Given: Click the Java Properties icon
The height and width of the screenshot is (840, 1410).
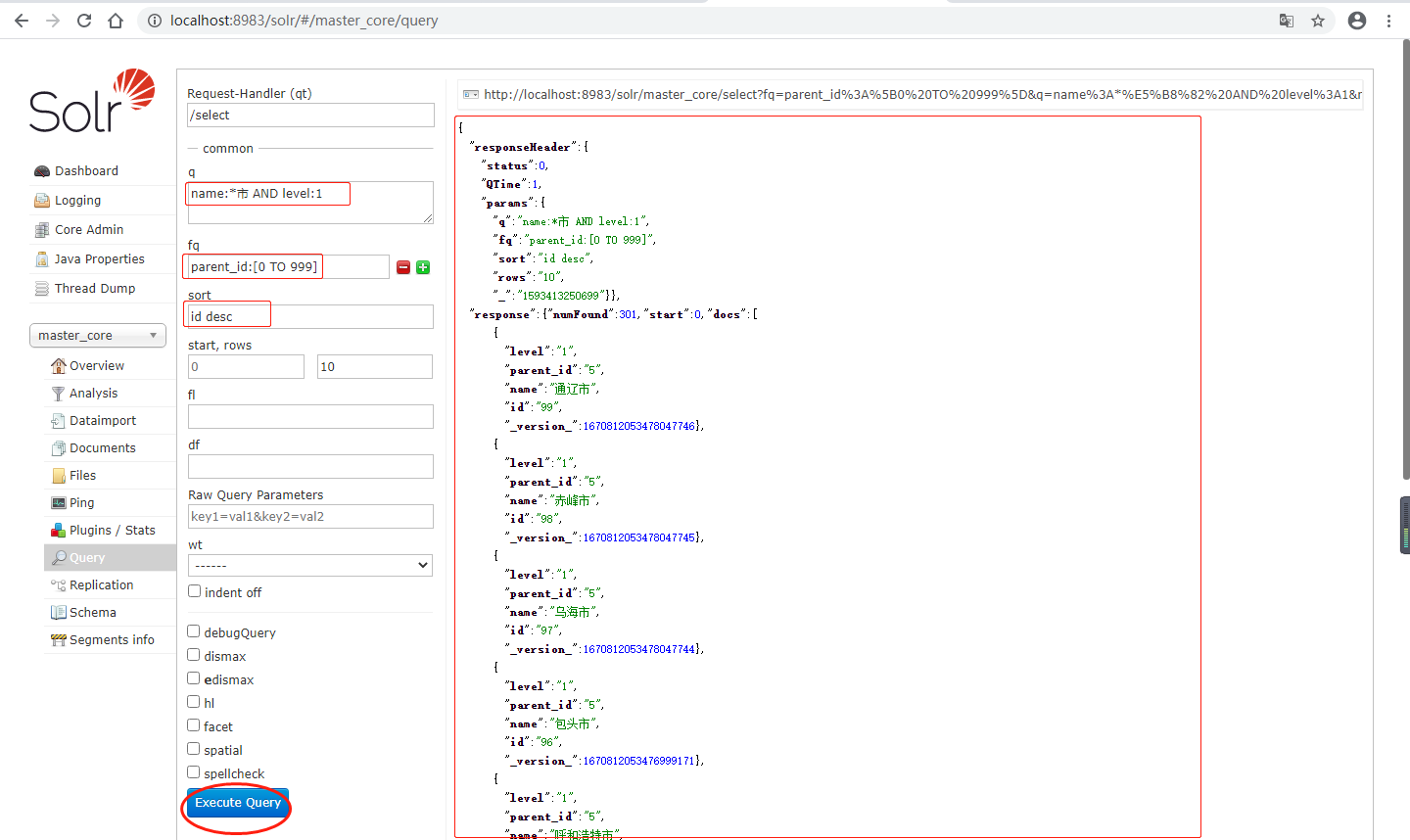Looking at the screenshot, I should (42, 259).
